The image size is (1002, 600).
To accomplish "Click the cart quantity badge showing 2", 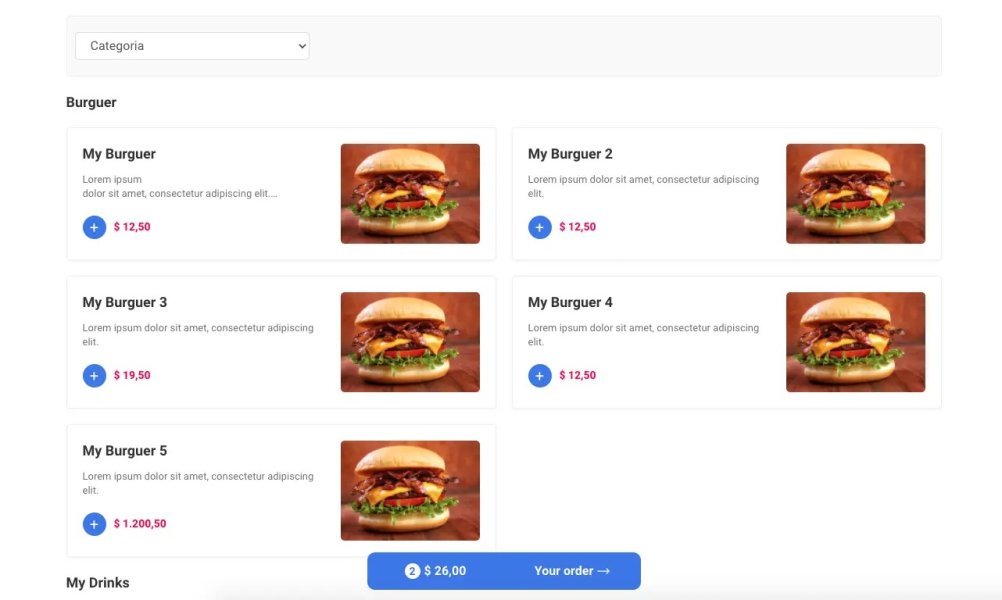I will [x=412, y=570].
